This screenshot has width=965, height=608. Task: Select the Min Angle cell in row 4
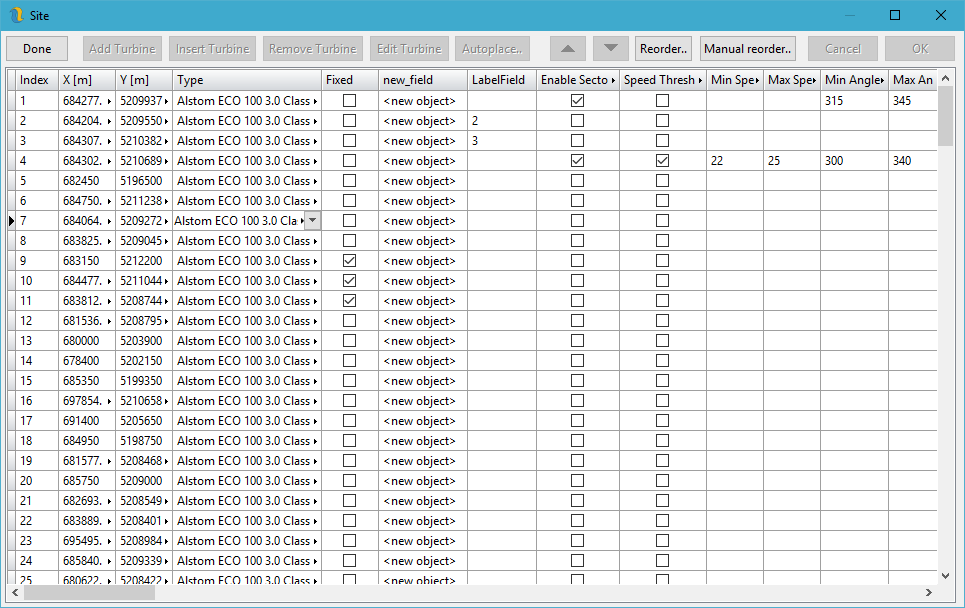tap(853, 160)
